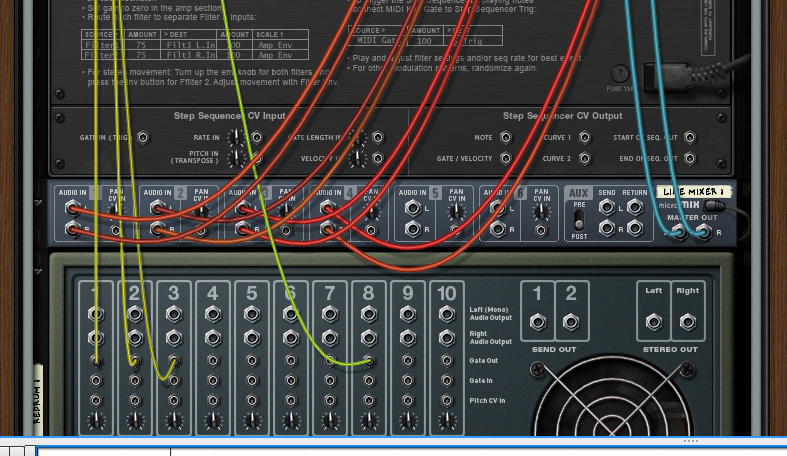Click the AUX Send L jack
Image resolution: width=787 pixels, height=456 pixels.
(x=607, y=207)
